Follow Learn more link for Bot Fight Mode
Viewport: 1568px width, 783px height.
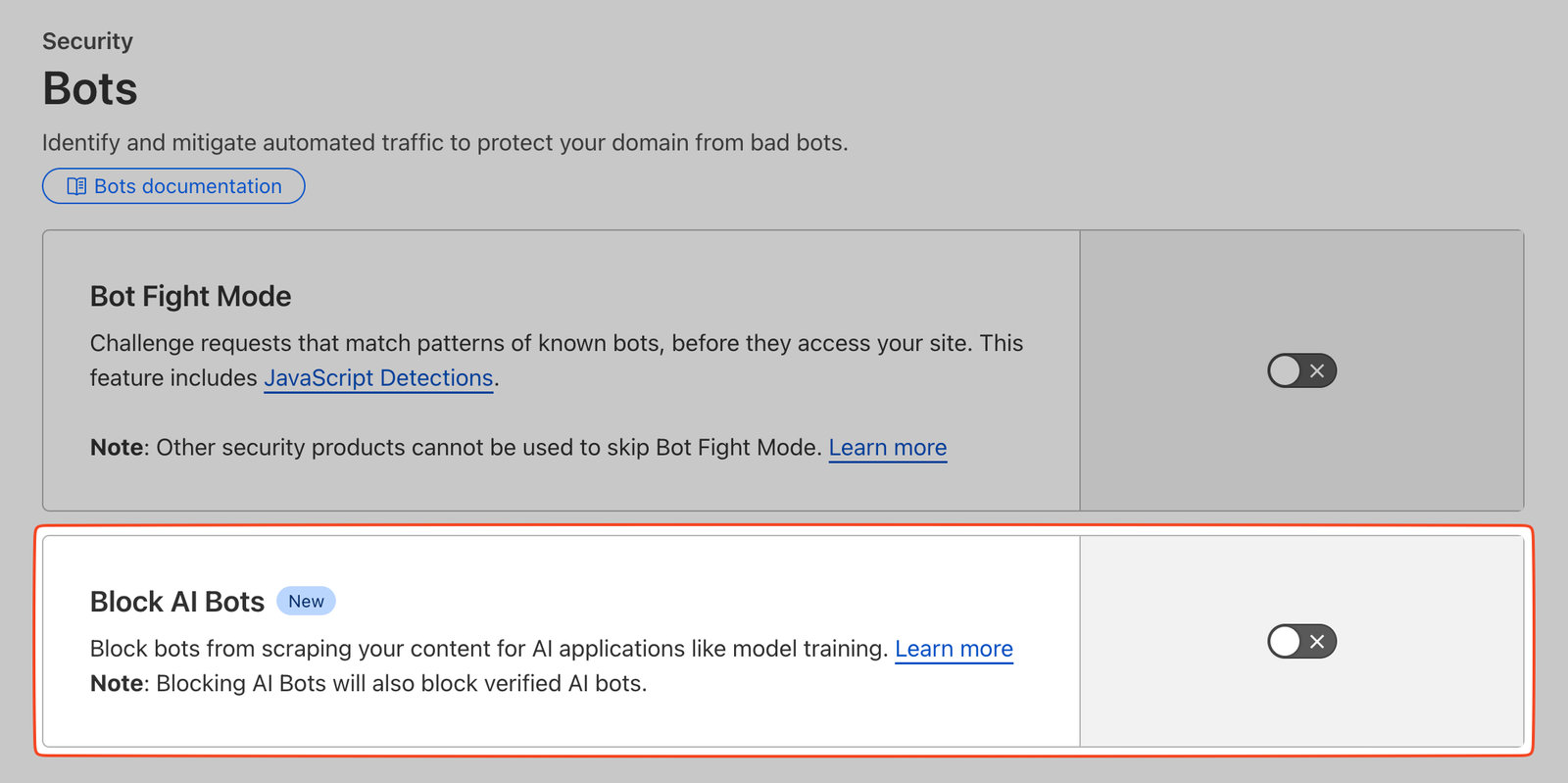[888, 448]
